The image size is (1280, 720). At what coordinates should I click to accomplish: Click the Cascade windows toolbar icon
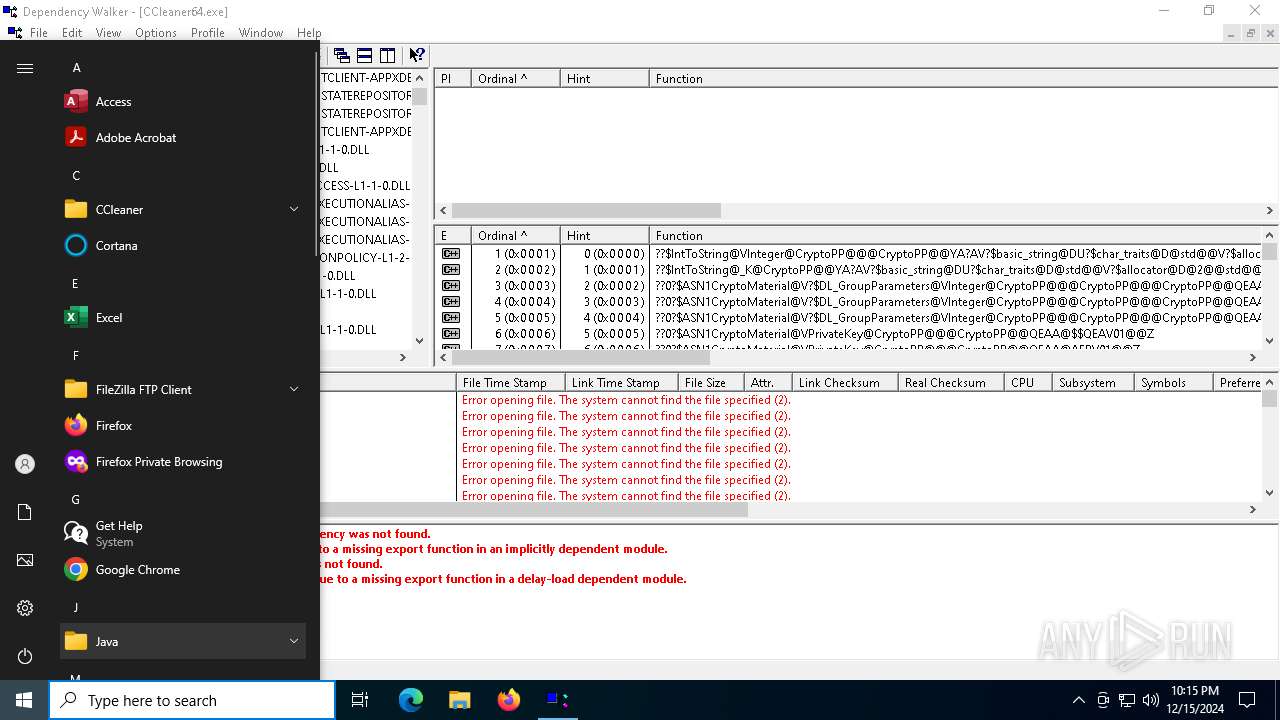(x=342, y=55)
